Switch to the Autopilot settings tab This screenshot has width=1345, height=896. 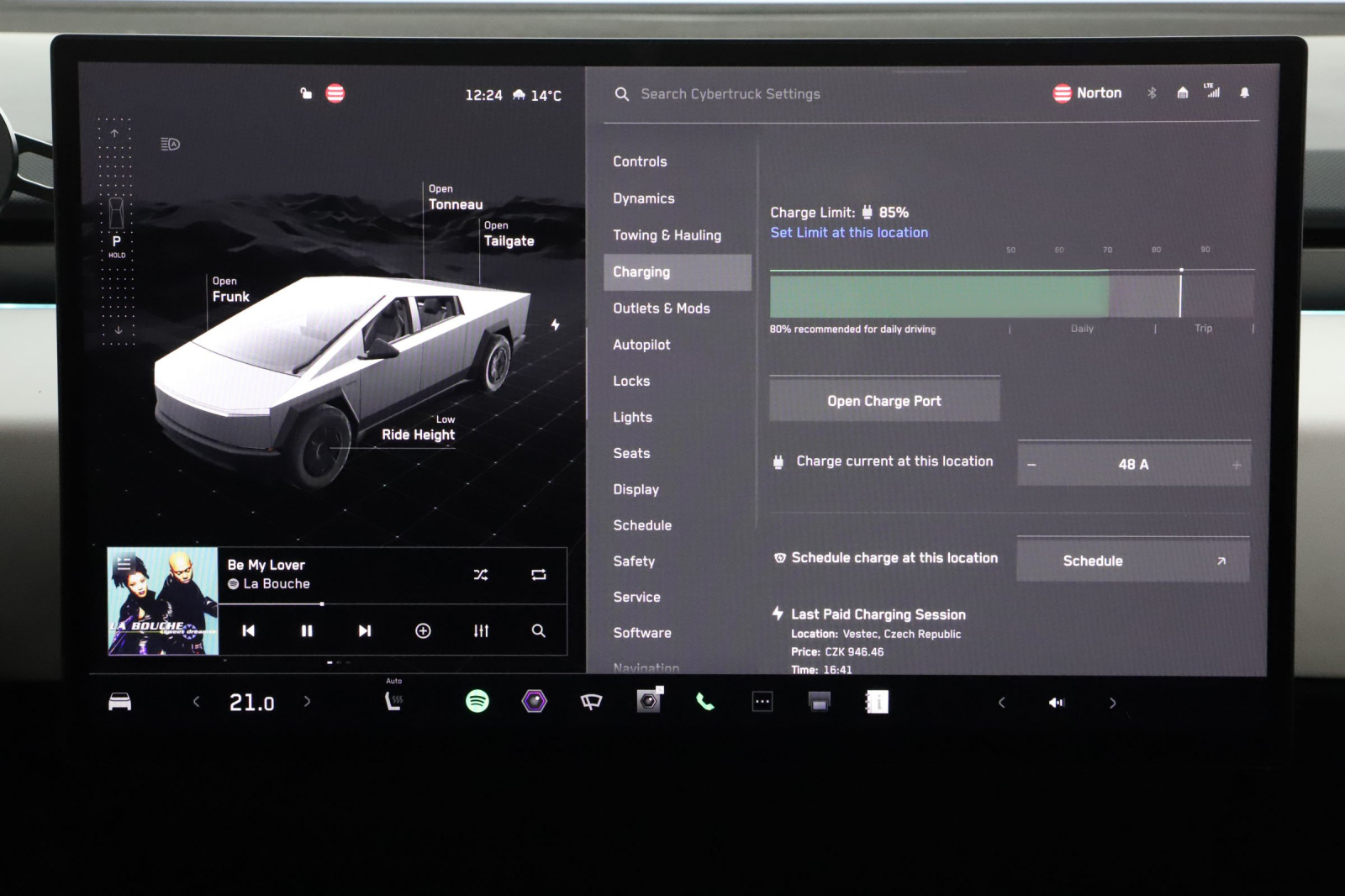[642, 345]
